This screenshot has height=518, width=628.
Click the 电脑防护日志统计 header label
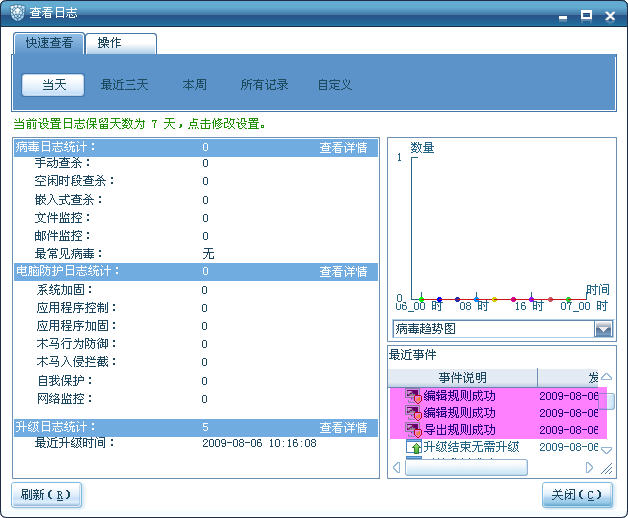(x=67, y=271)
